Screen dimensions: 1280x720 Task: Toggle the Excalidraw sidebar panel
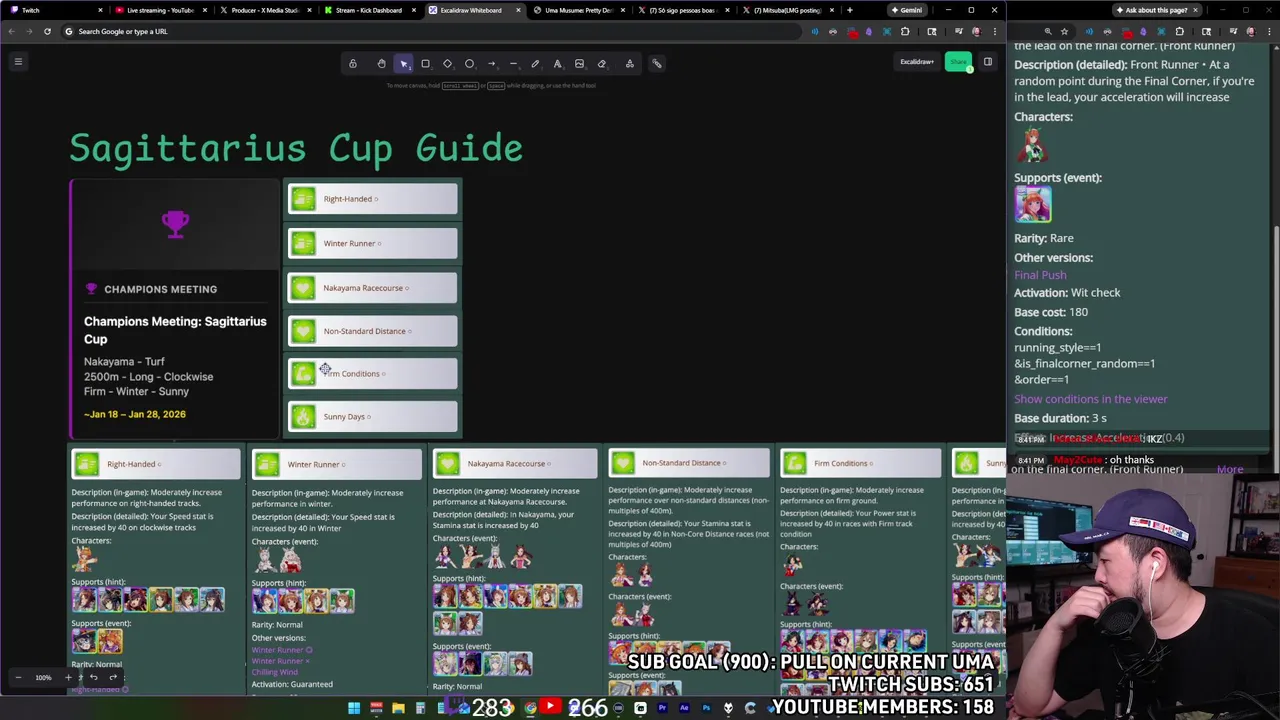click(987, 62)
